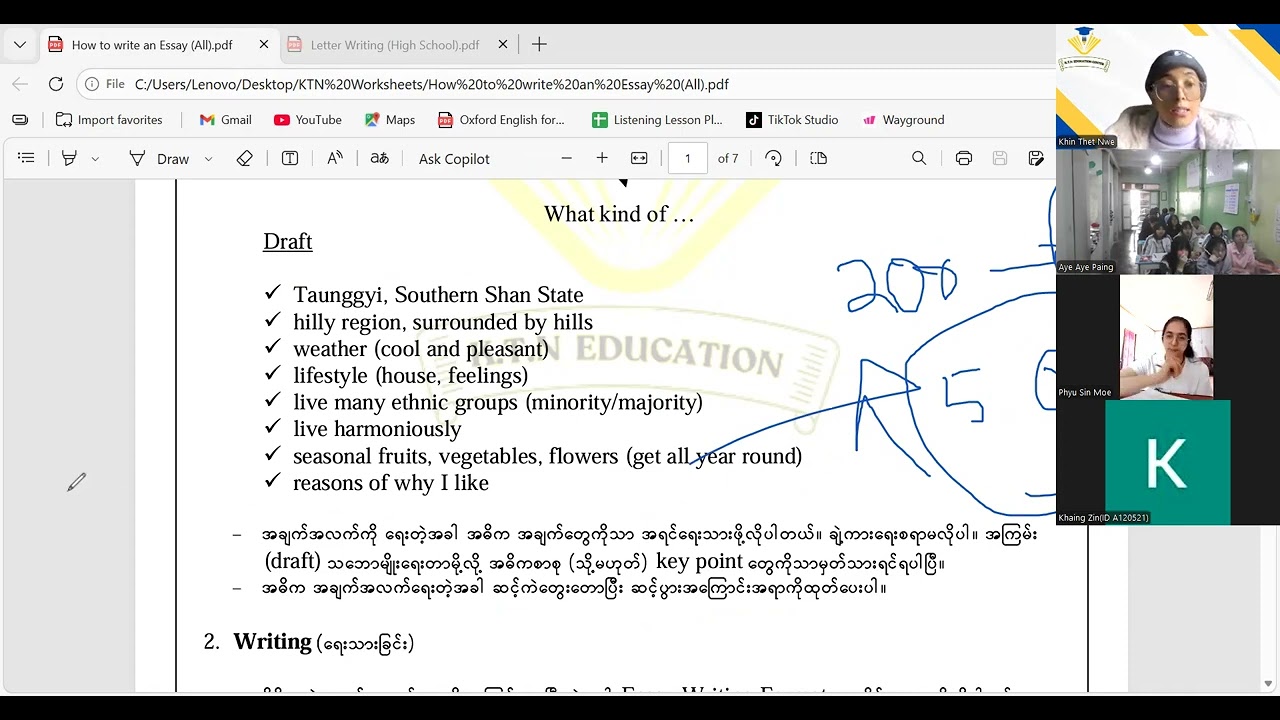The width and height of the screenshot is (1280, 720).
Task: Activate the Draw tool
Action: click(x=159, y=158)
